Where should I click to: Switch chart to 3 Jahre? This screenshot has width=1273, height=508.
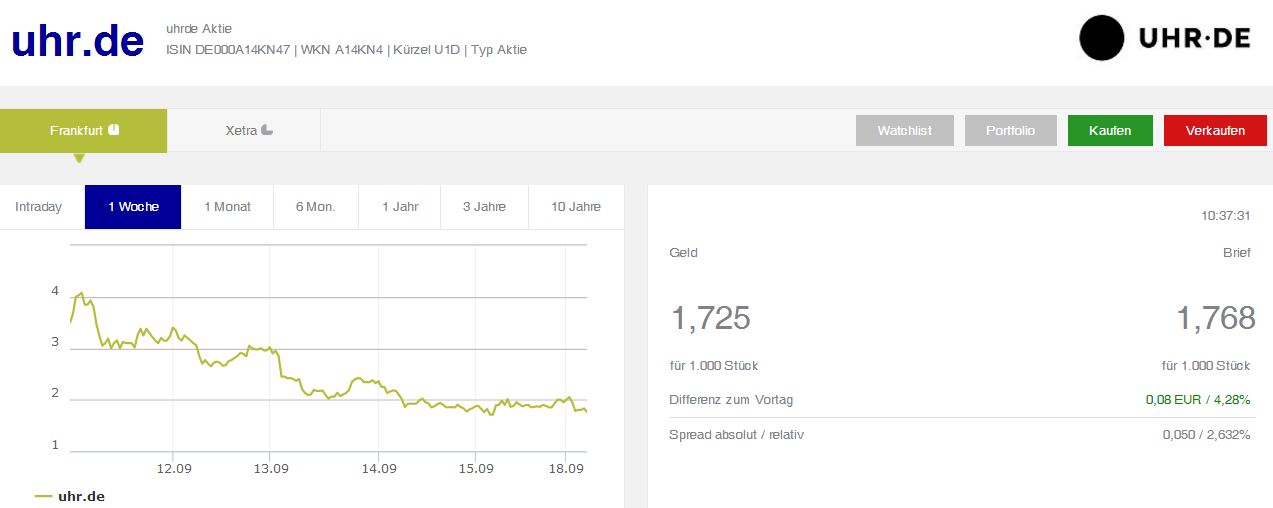coord(484,207)
